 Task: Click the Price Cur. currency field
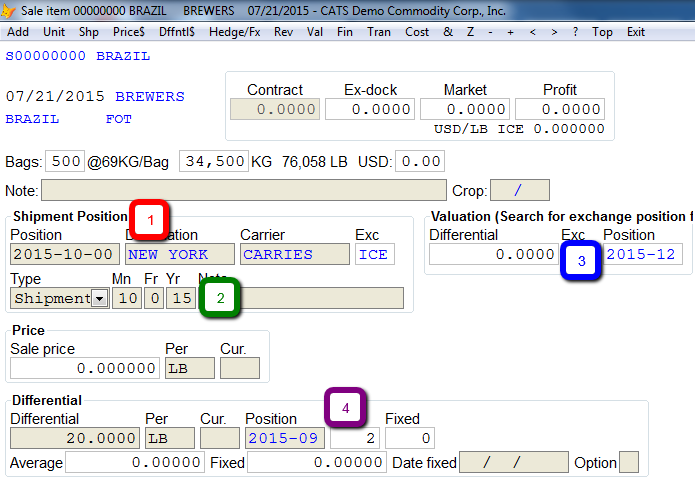tap(240, 368)
